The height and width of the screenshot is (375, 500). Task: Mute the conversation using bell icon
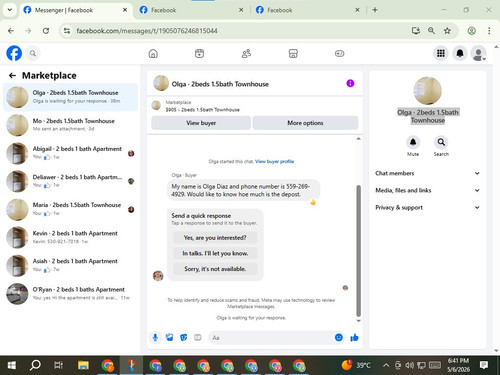413,142
